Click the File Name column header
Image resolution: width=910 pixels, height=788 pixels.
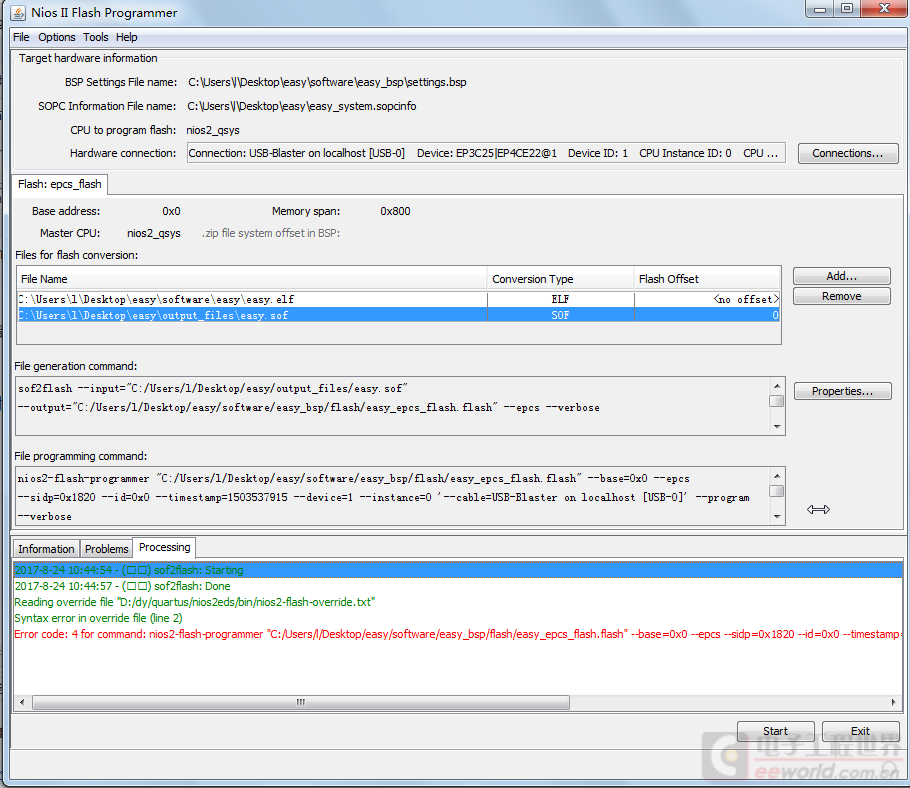pyautogui.click(x=252, y=279)
